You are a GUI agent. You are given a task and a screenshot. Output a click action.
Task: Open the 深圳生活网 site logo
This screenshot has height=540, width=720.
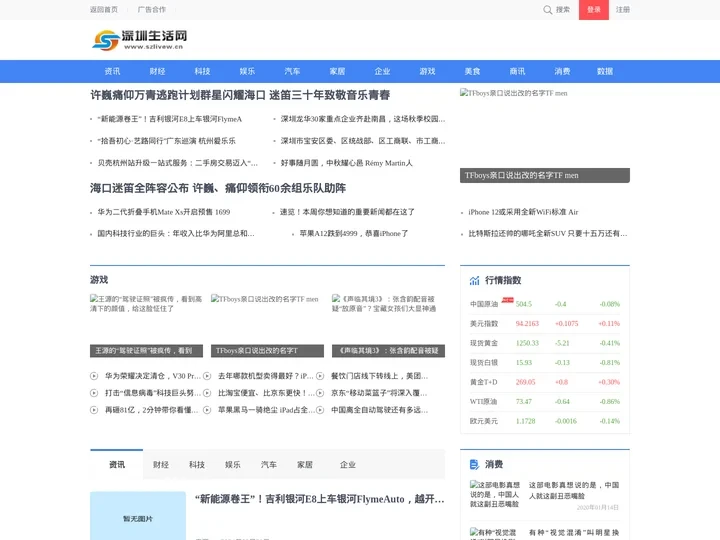(139, 40)
